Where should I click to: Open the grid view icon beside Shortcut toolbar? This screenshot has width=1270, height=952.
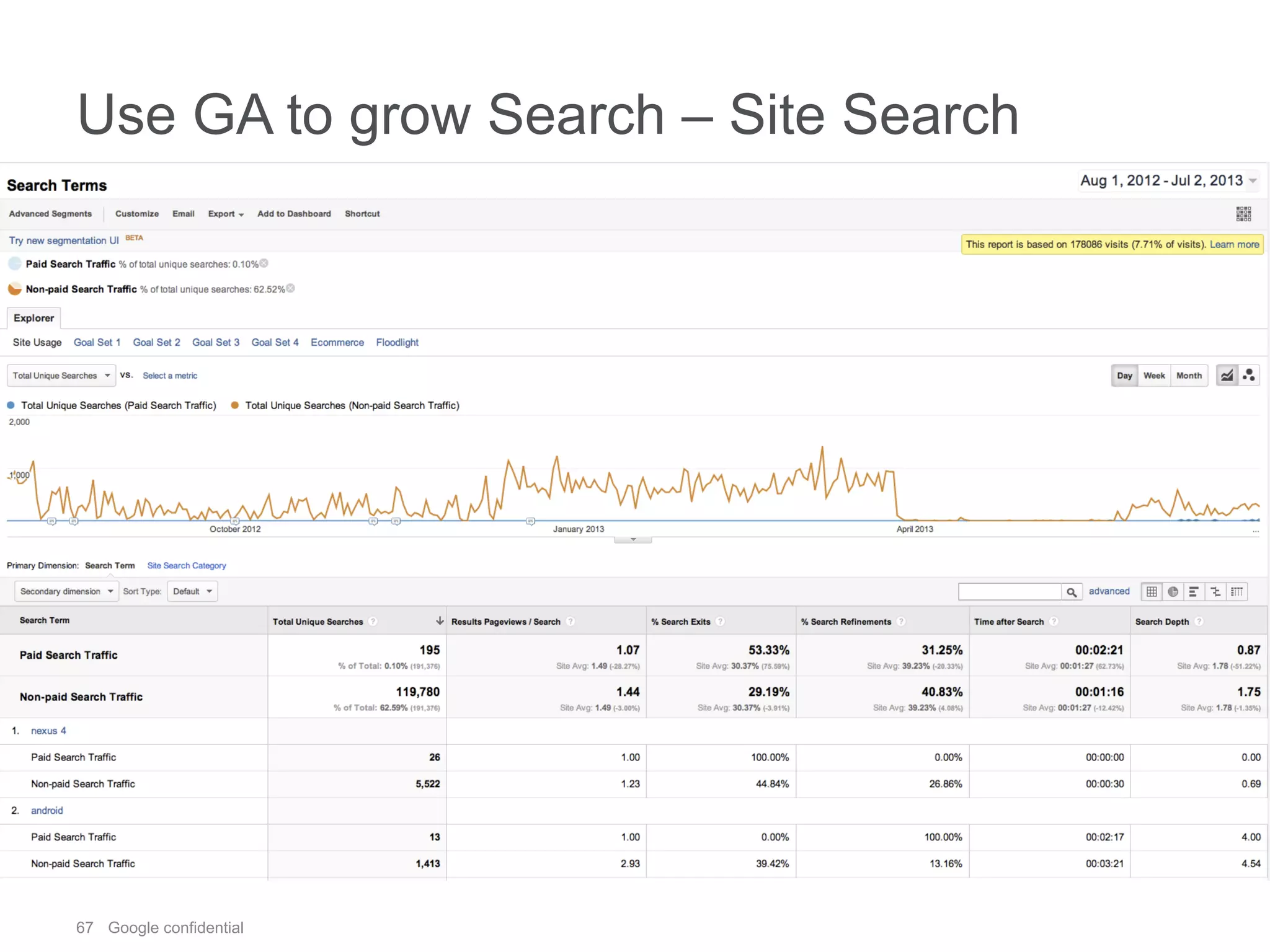click(1243, 214)
